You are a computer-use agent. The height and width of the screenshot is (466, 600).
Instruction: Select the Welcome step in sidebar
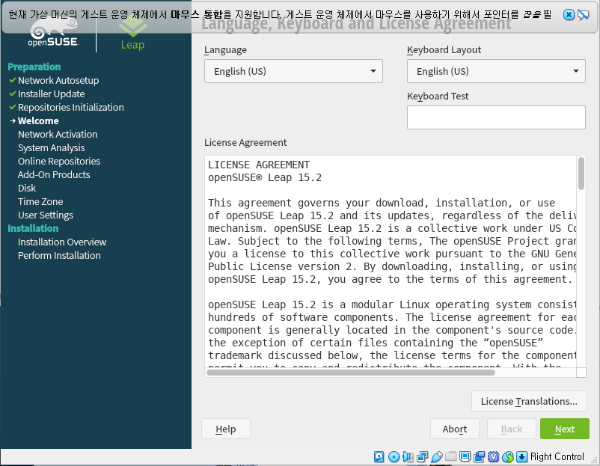(x=38, y=121)
